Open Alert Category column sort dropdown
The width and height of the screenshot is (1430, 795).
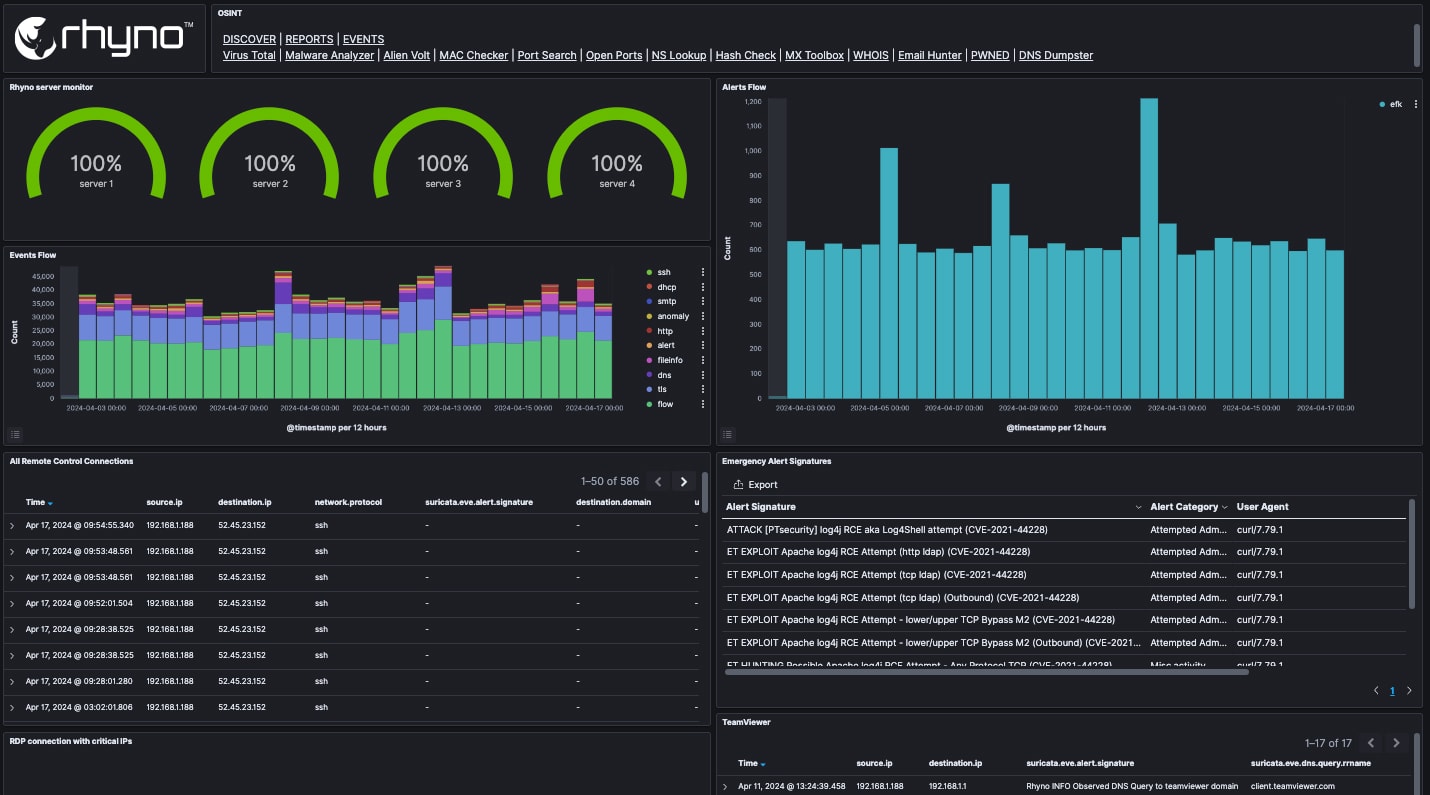[x=1225, y=507]
